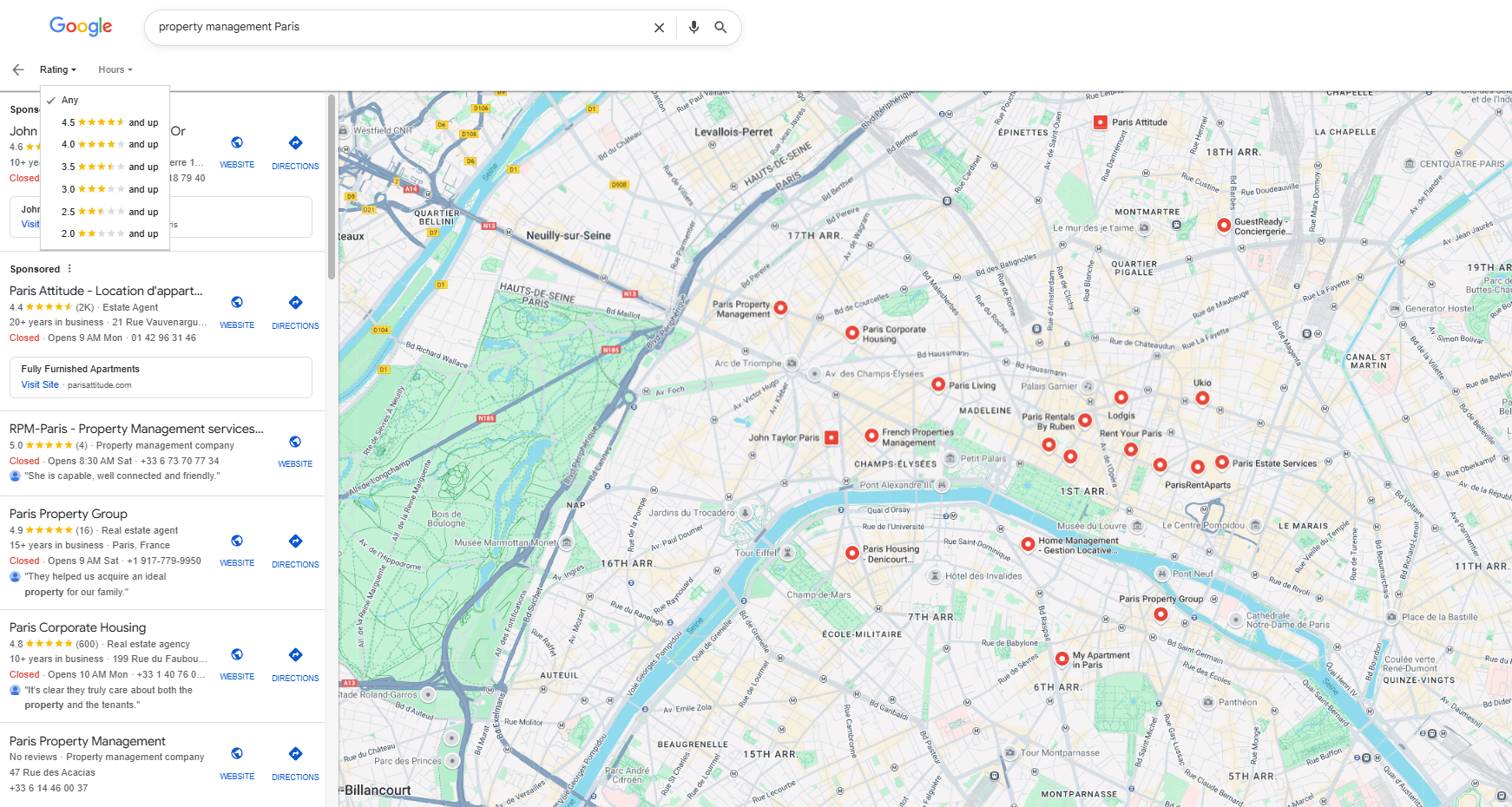The image size is (1512, 807).
Task: Select Paris Property Group map pin
Action: click(1160, 614)
